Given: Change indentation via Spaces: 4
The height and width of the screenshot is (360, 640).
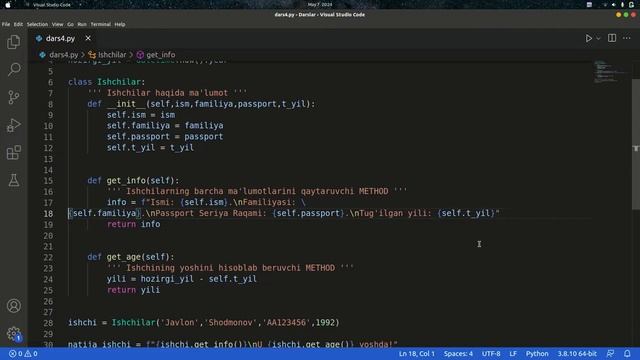Looking at the screenshot, I should click(458, 354).
